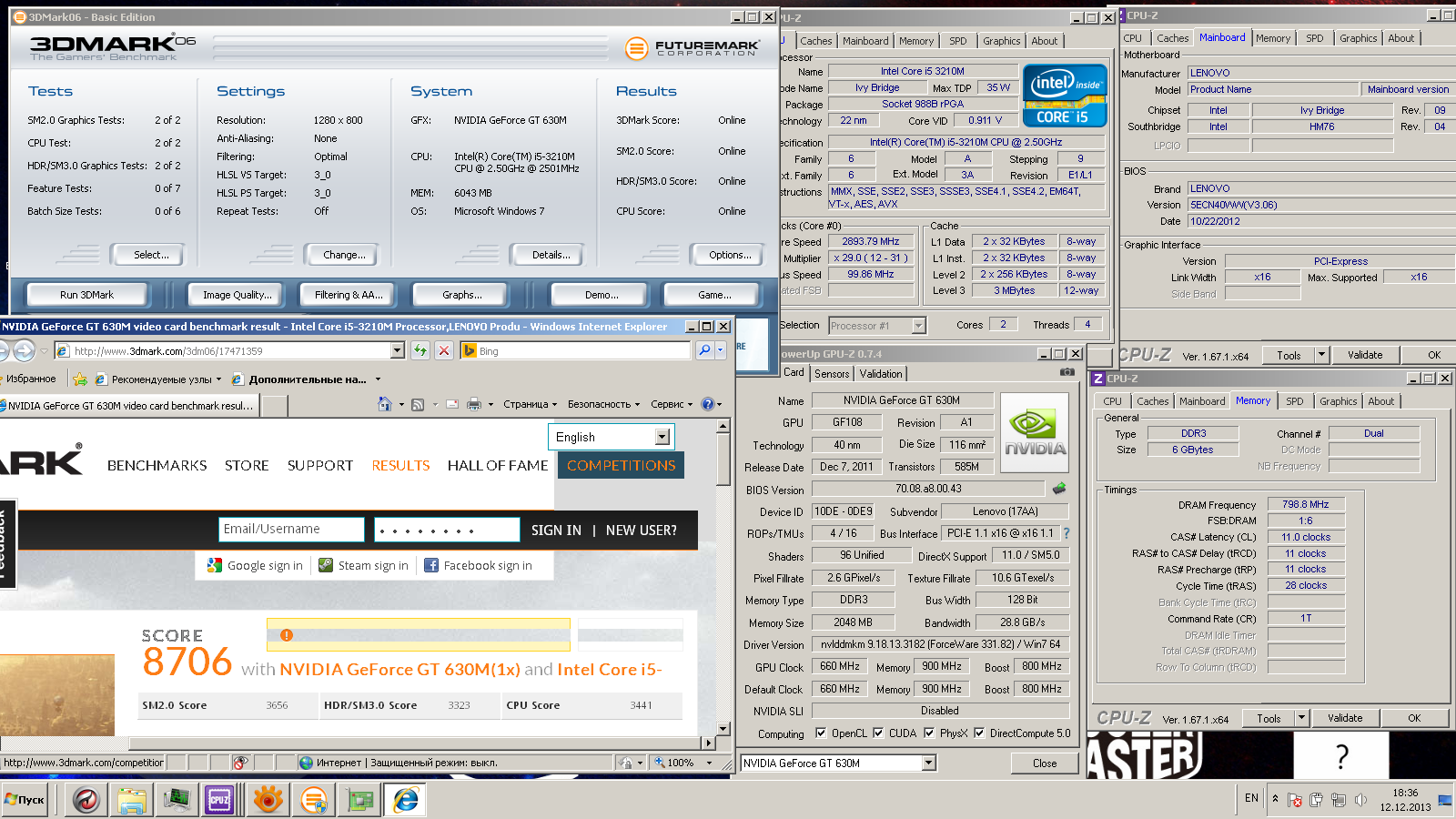Toggle the OpenCL checkbox in GPU-Z

tap(821, 733)
